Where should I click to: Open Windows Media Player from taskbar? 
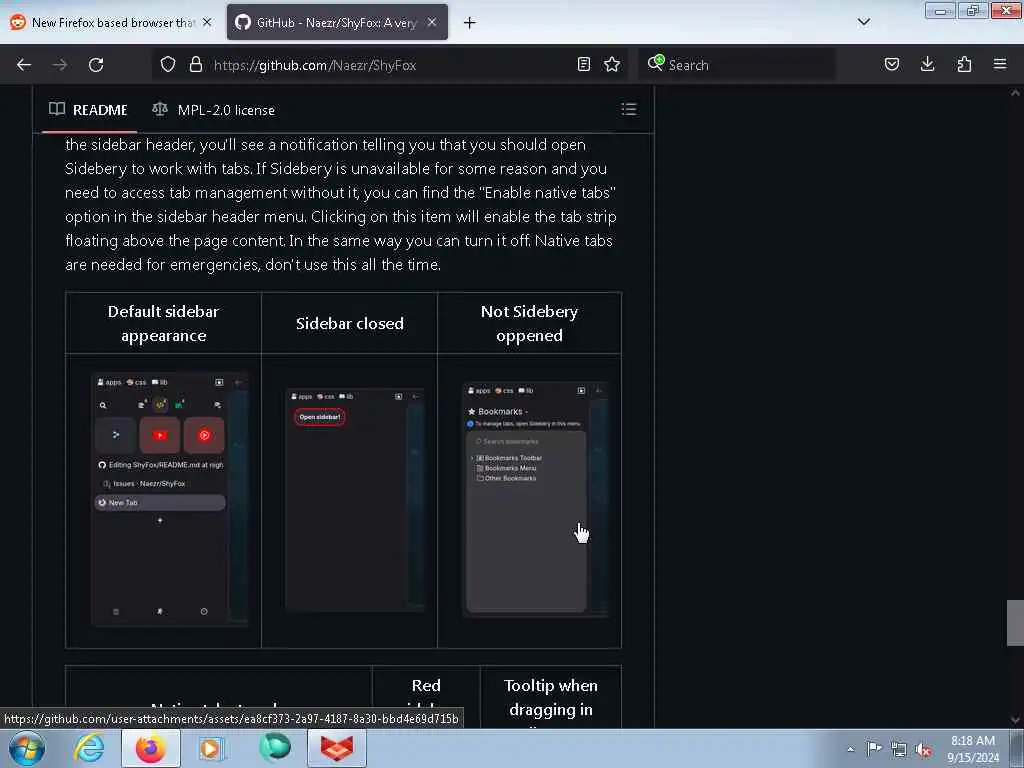tap(211, 748)
